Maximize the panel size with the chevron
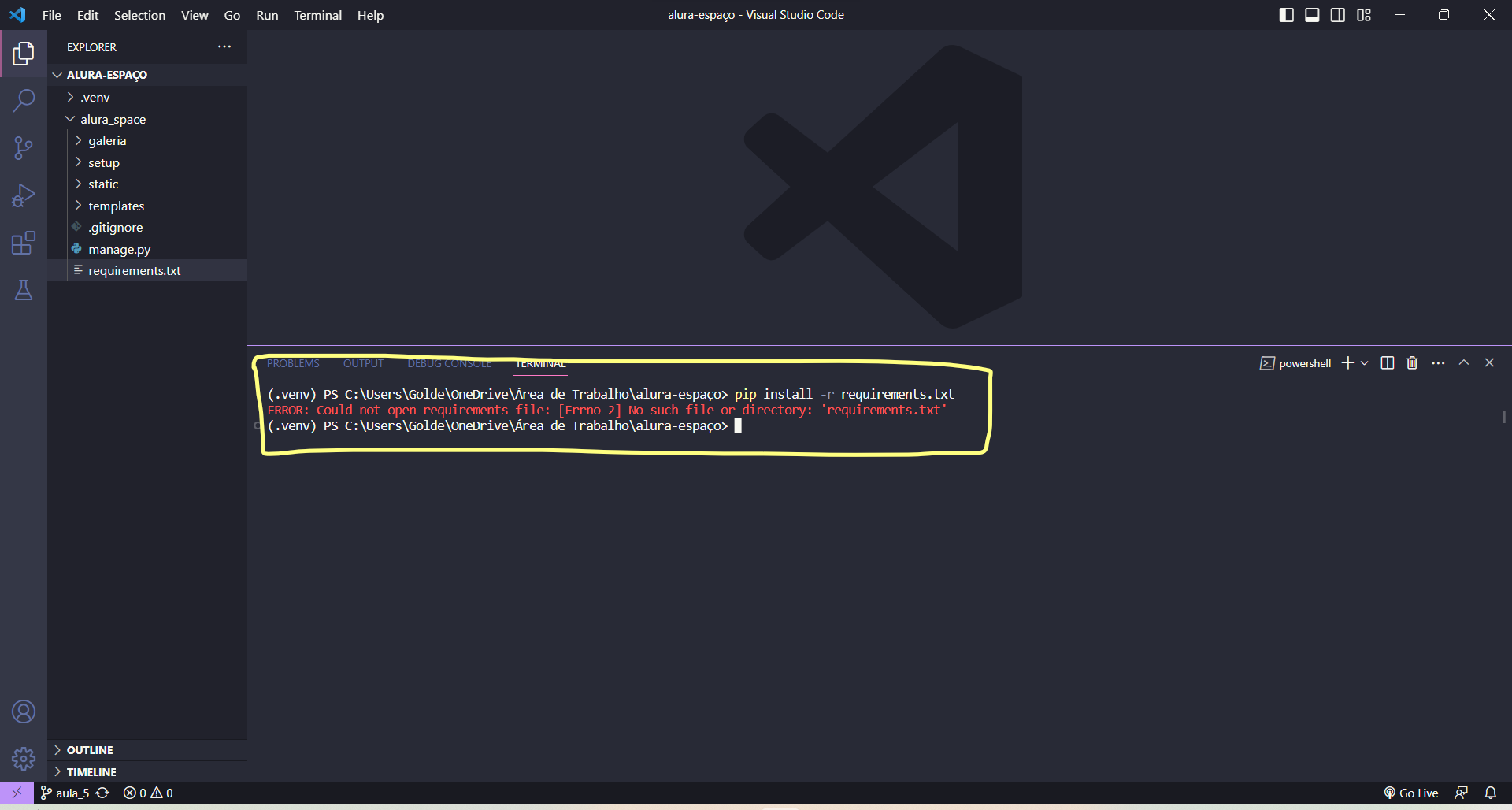Viewport: 1512px width, 810px height. pos(1464,363)
